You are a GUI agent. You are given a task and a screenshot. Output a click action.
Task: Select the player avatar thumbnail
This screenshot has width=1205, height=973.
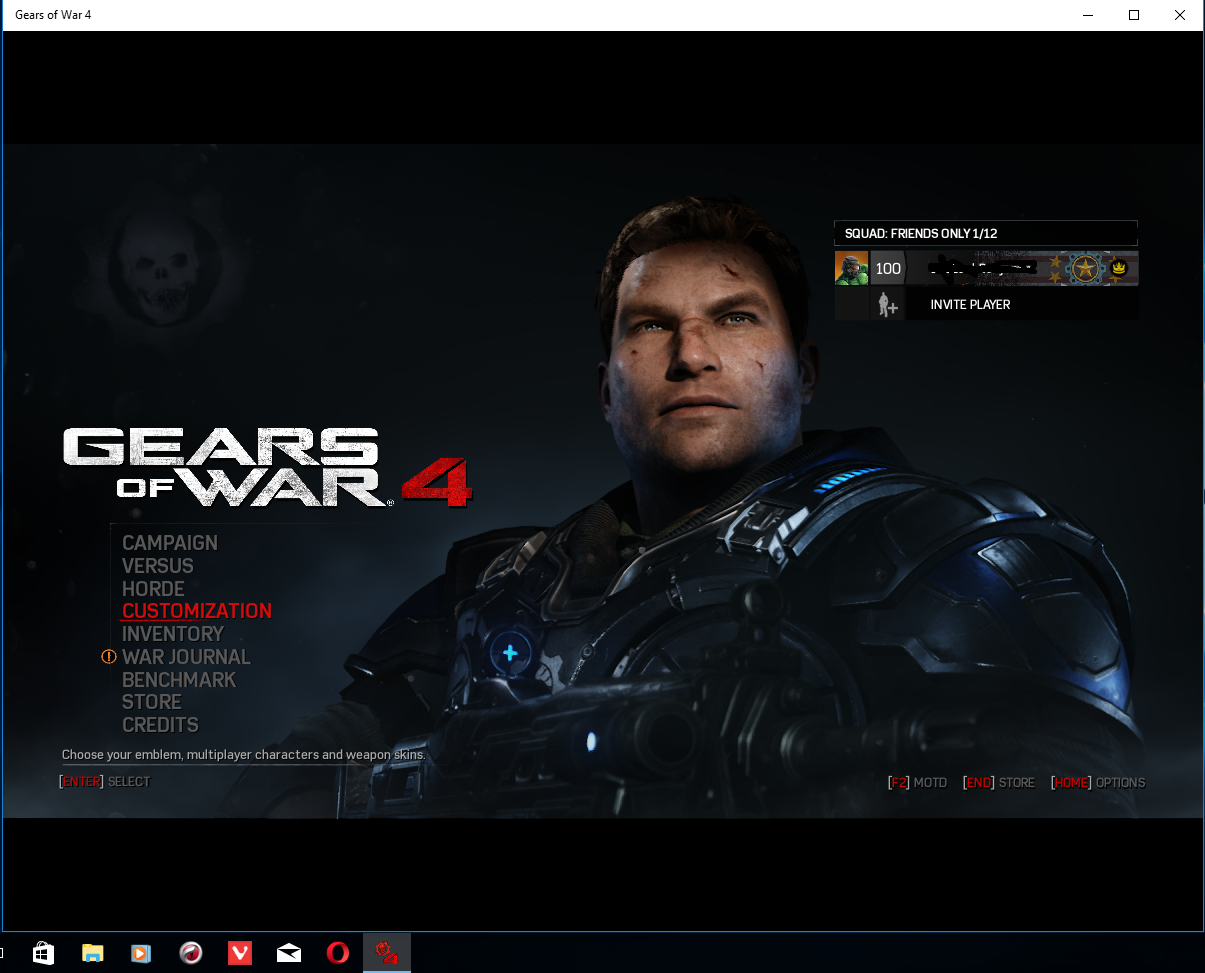tap(852, 268)
